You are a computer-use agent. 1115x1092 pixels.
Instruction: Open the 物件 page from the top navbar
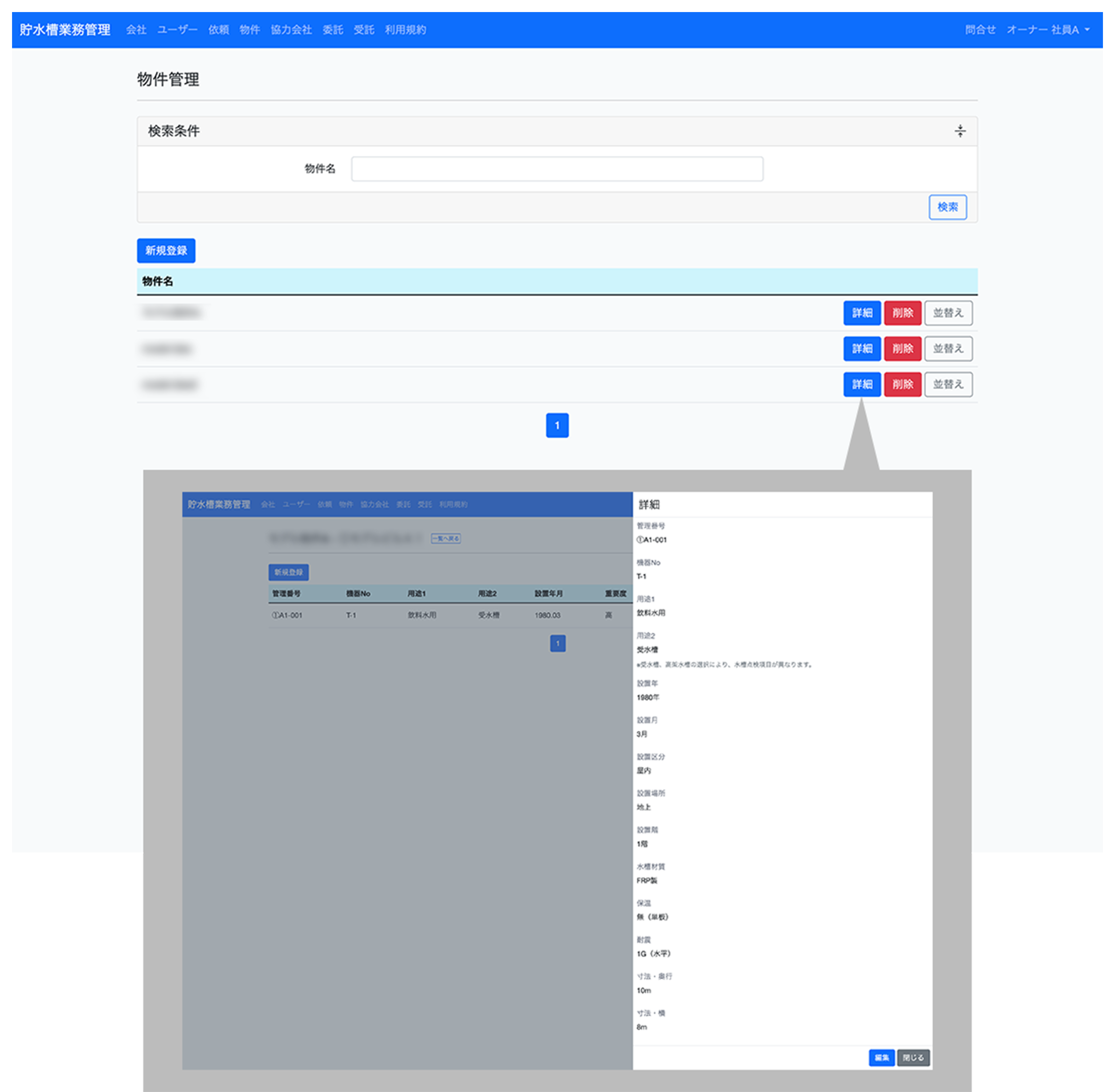pyautogui.click(x=249, y=30)
